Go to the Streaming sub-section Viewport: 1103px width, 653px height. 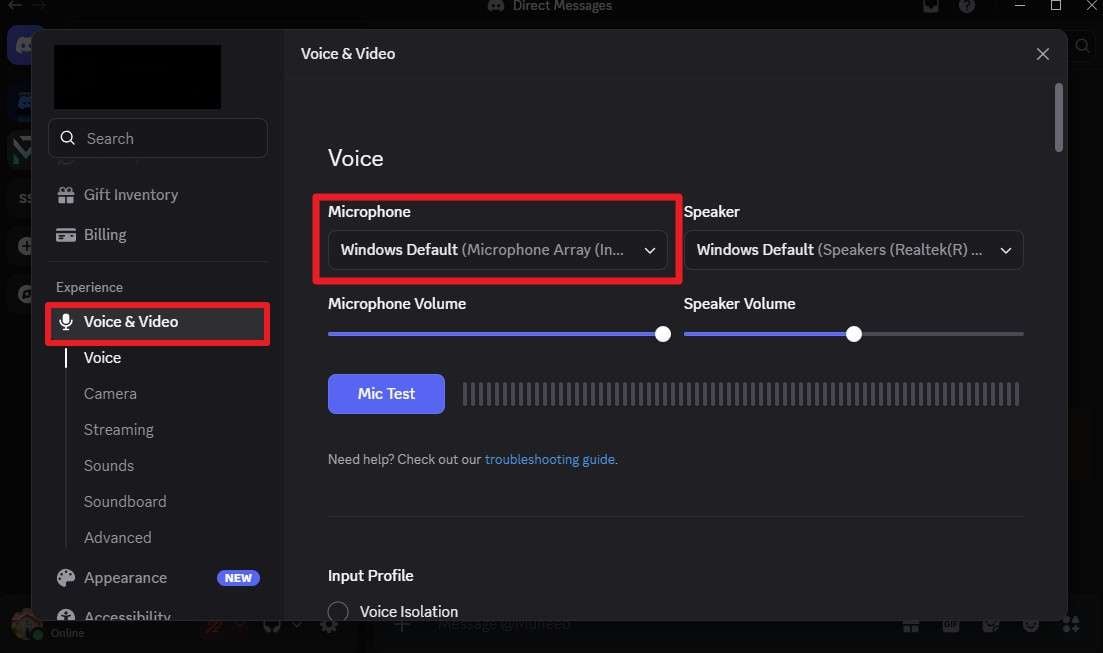118,429
